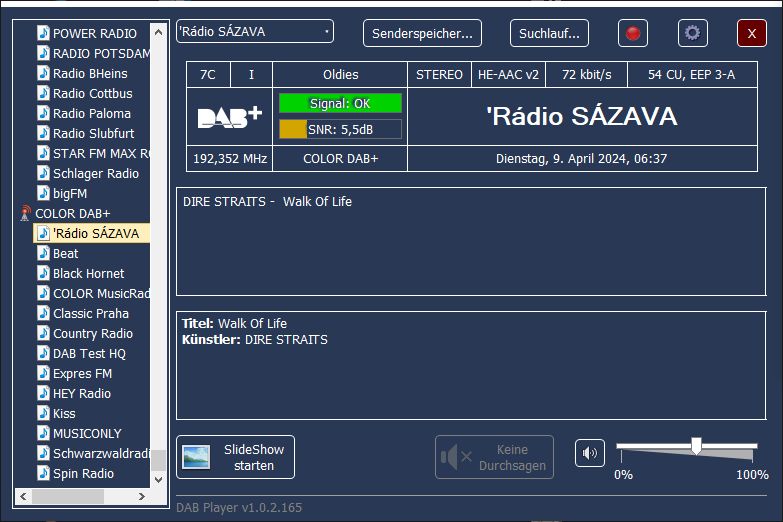The width and height of the screenshot is (783, 522).
Task: Select Black Hornet station
Action: tap(88, 273)
